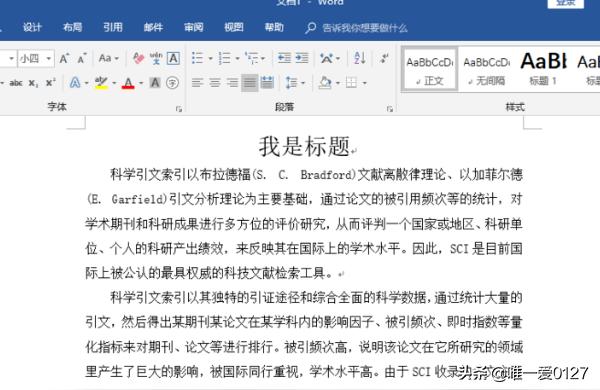The width and height of the screenshot is (600, 390).
Task: Switch to the 视图 tab
Action: click(x=234, y=28)
